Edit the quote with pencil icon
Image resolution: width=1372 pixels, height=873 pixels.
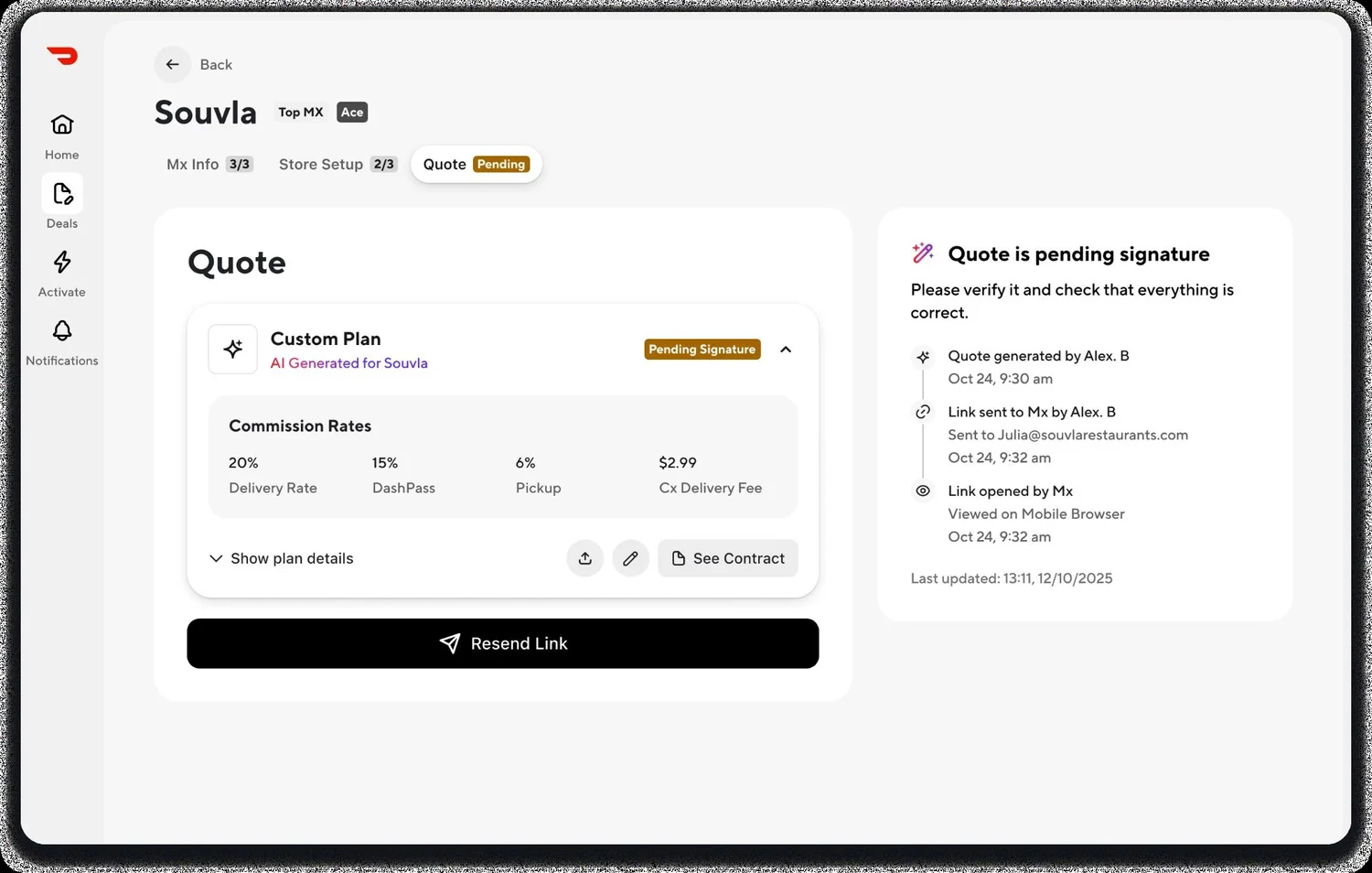[x=630, y=558]
